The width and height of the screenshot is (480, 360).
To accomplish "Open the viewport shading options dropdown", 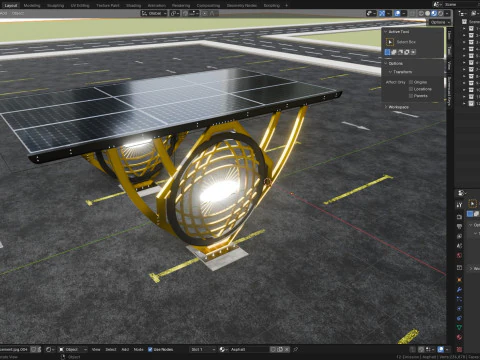I will tap(447, 13).
